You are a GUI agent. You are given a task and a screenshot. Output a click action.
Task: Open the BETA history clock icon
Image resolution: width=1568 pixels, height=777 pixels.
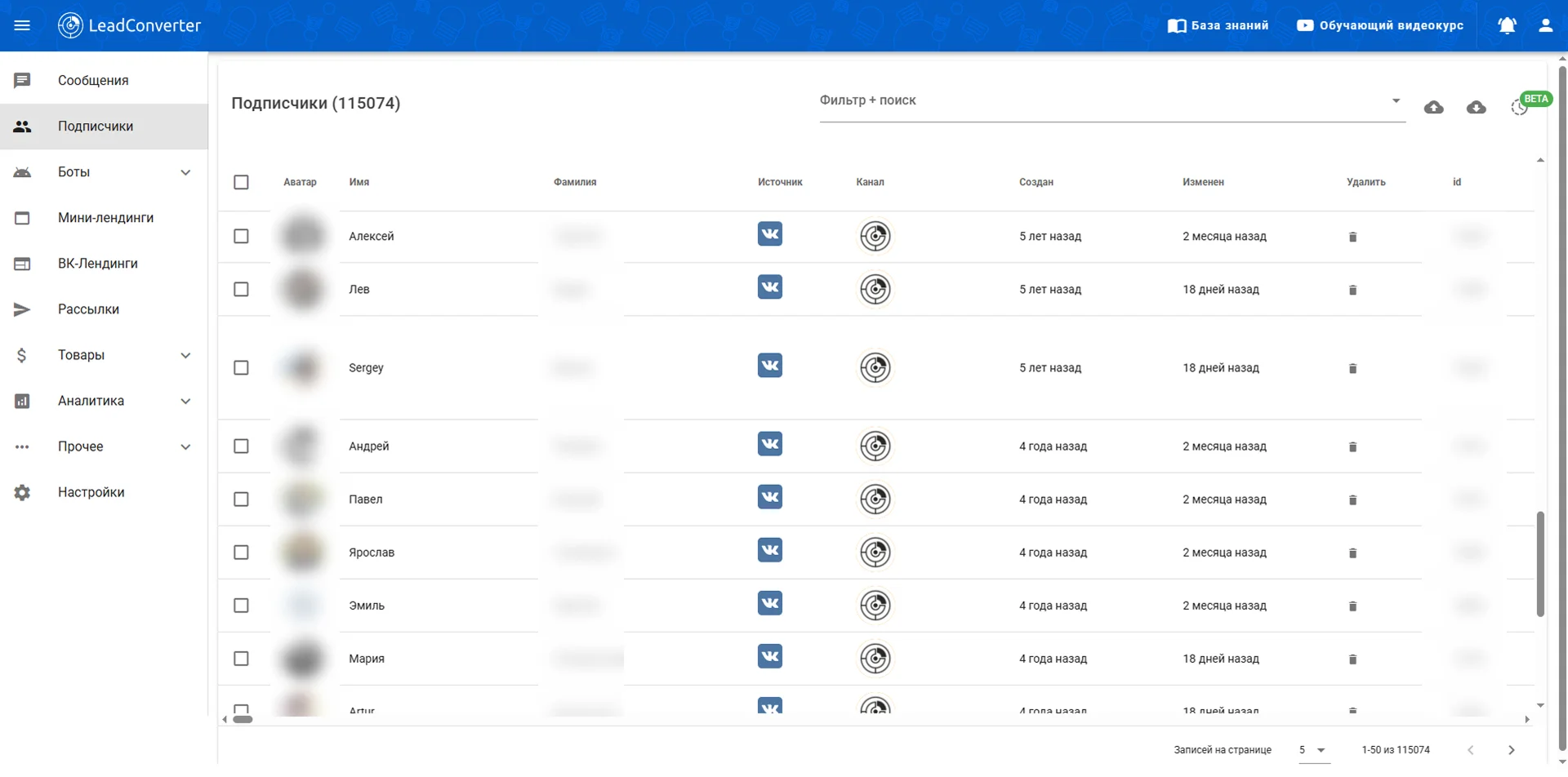pyautogui.click(x=1519, y=108)
